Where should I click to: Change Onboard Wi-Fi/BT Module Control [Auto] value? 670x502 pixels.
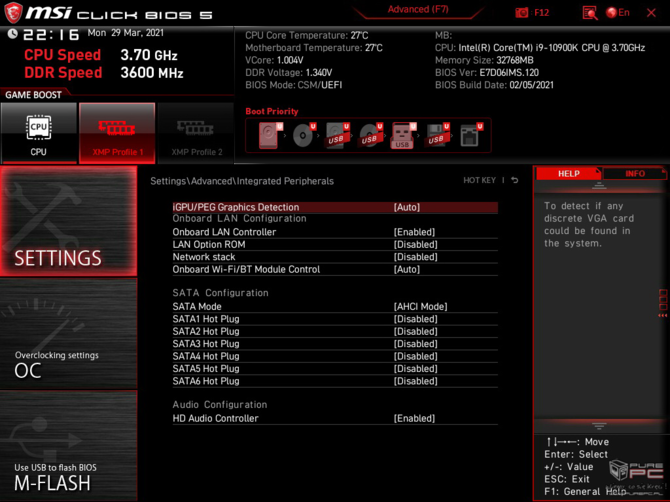click(406, 269)
